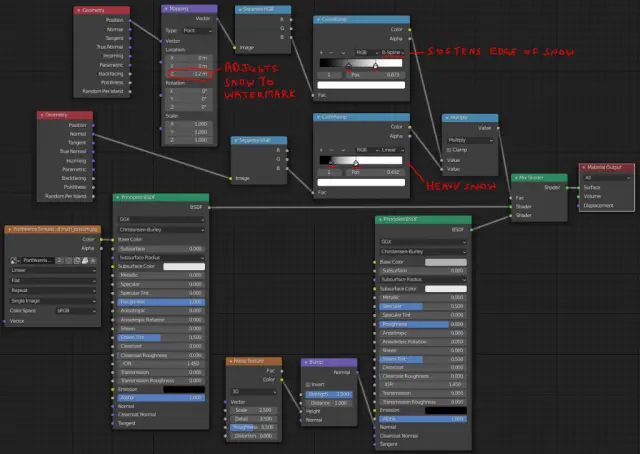Remove a color stop in the Linear ColorRamp

tap(331, 150)
